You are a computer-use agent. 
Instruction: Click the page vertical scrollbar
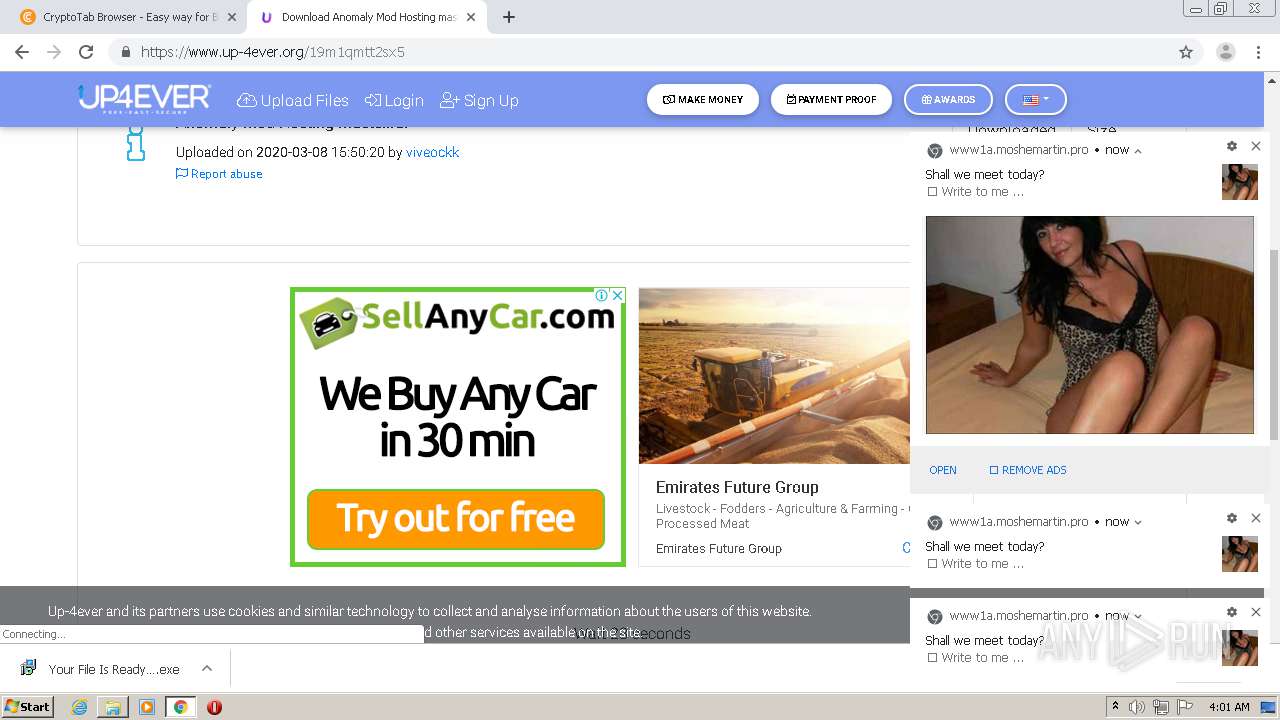[1273, 345]
